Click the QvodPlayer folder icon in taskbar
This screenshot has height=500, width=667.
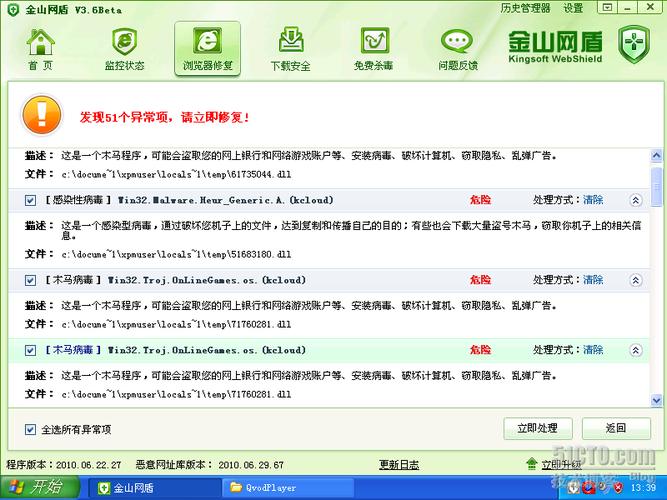click(x=236, y=487)
